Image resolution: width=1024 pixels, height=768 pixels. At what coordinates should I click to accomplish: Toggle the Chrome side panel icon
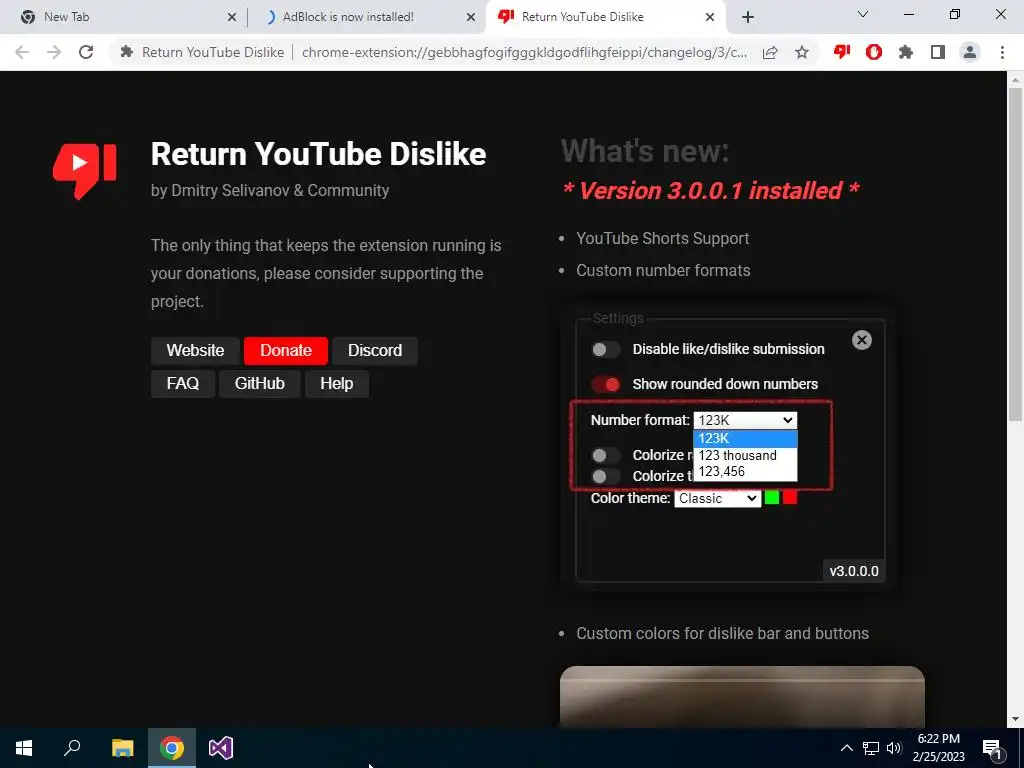click(x=938, y=52)
